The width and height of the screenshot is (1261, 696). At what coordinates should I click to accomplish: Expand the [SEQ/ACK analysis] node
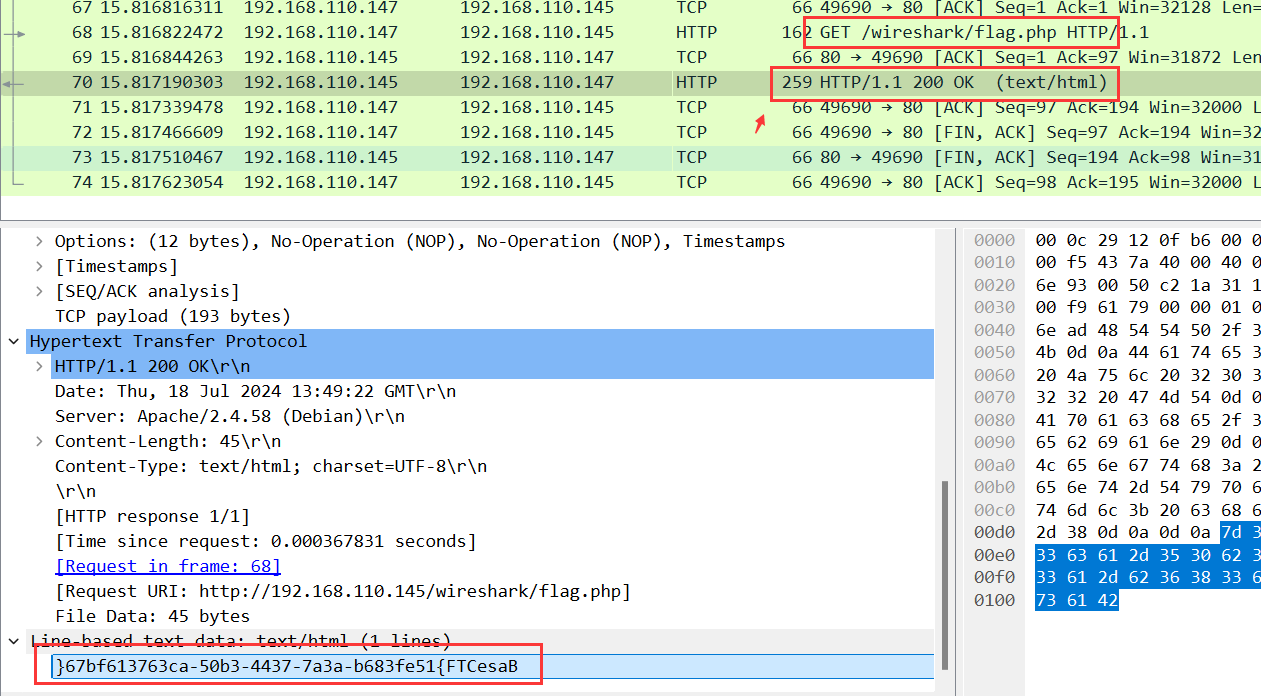coord(40,291)
